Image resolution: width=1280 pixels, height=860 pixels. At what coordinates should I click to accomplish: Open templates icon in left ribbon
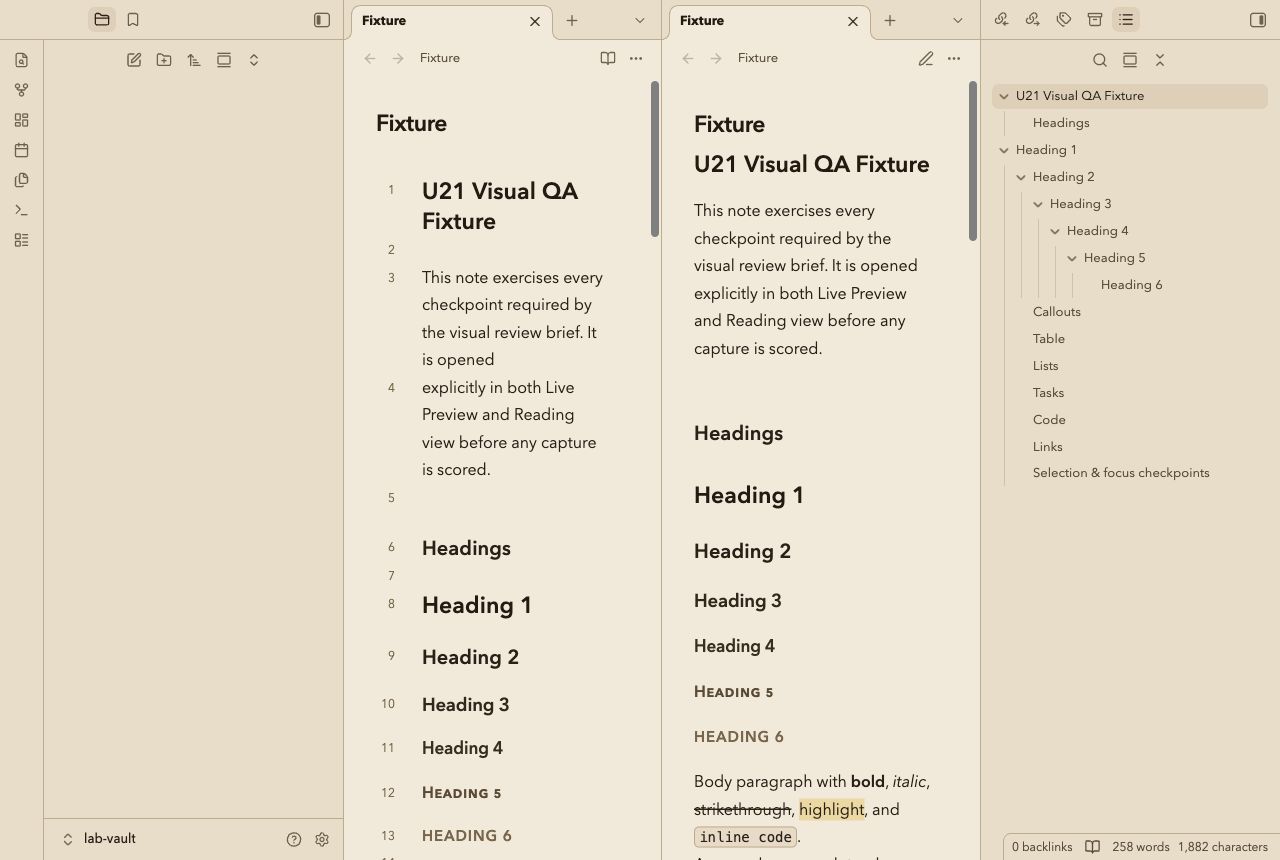tap(22, 180)
